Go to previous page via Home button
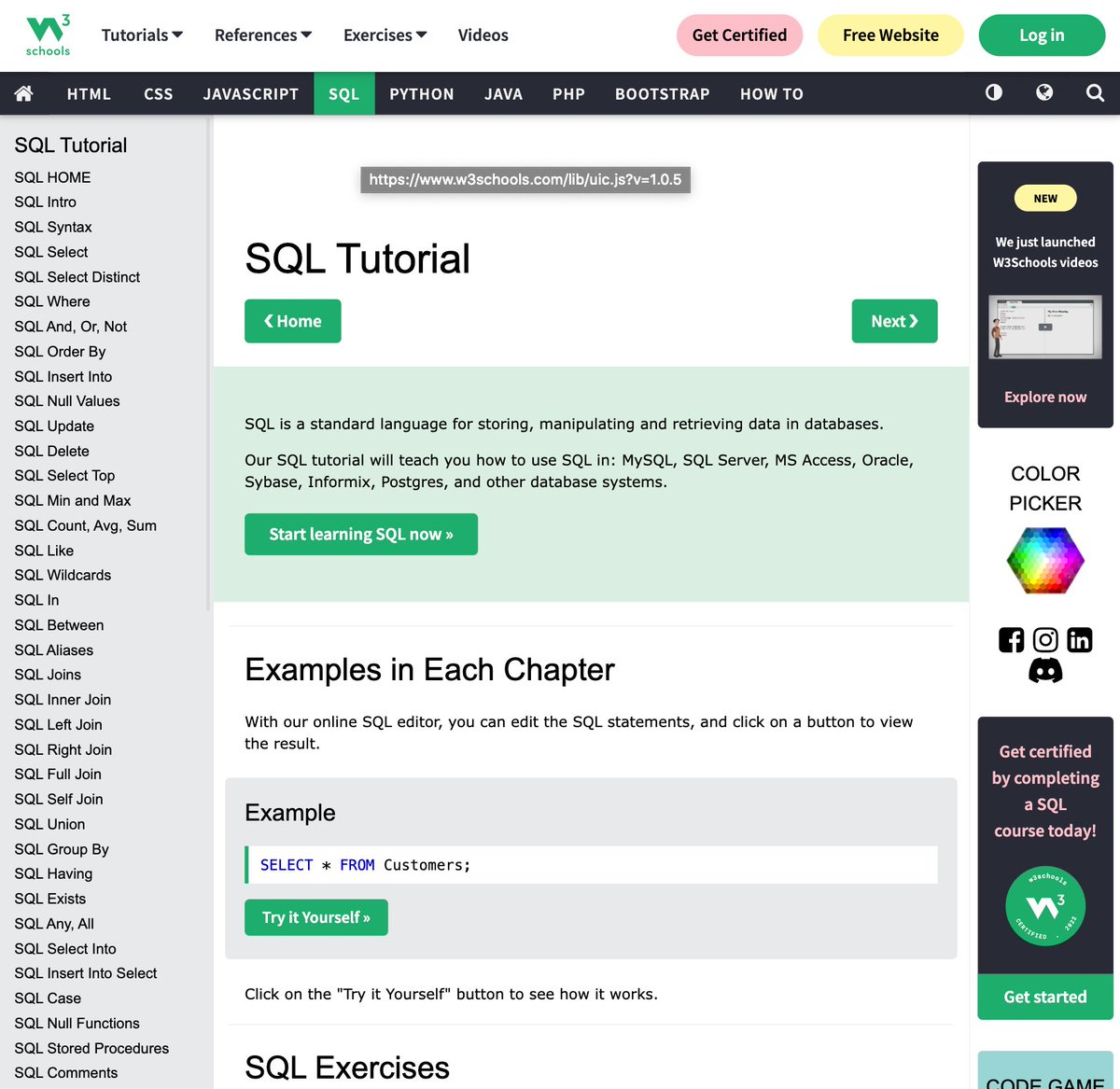Image resolution: width=1120 pixels, height=1089 pixels. (x=293, y=321)
